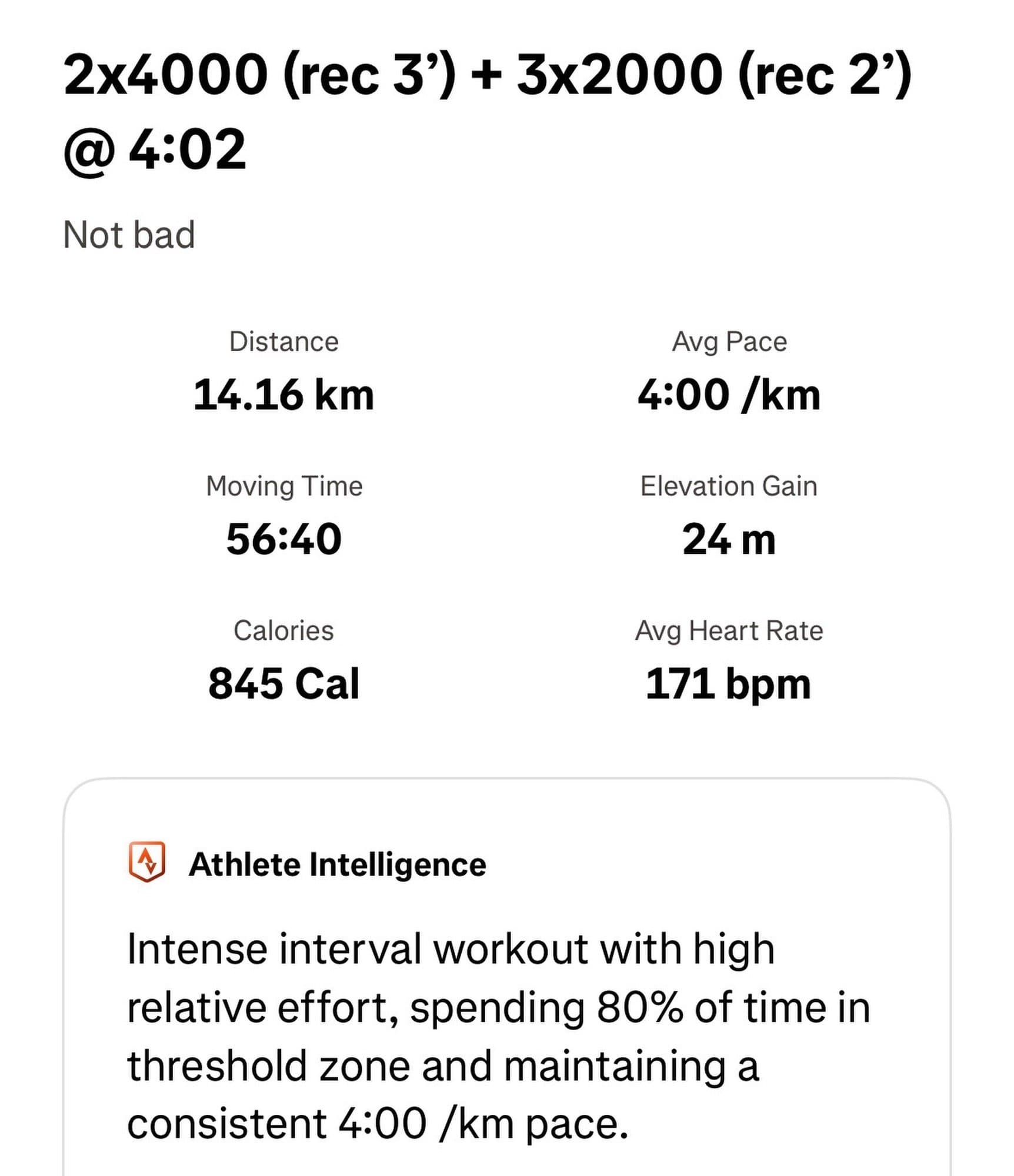
Task: Click "Intense interval workout" opening summary line
Action: pyautogui.click(x=450, y=948)
